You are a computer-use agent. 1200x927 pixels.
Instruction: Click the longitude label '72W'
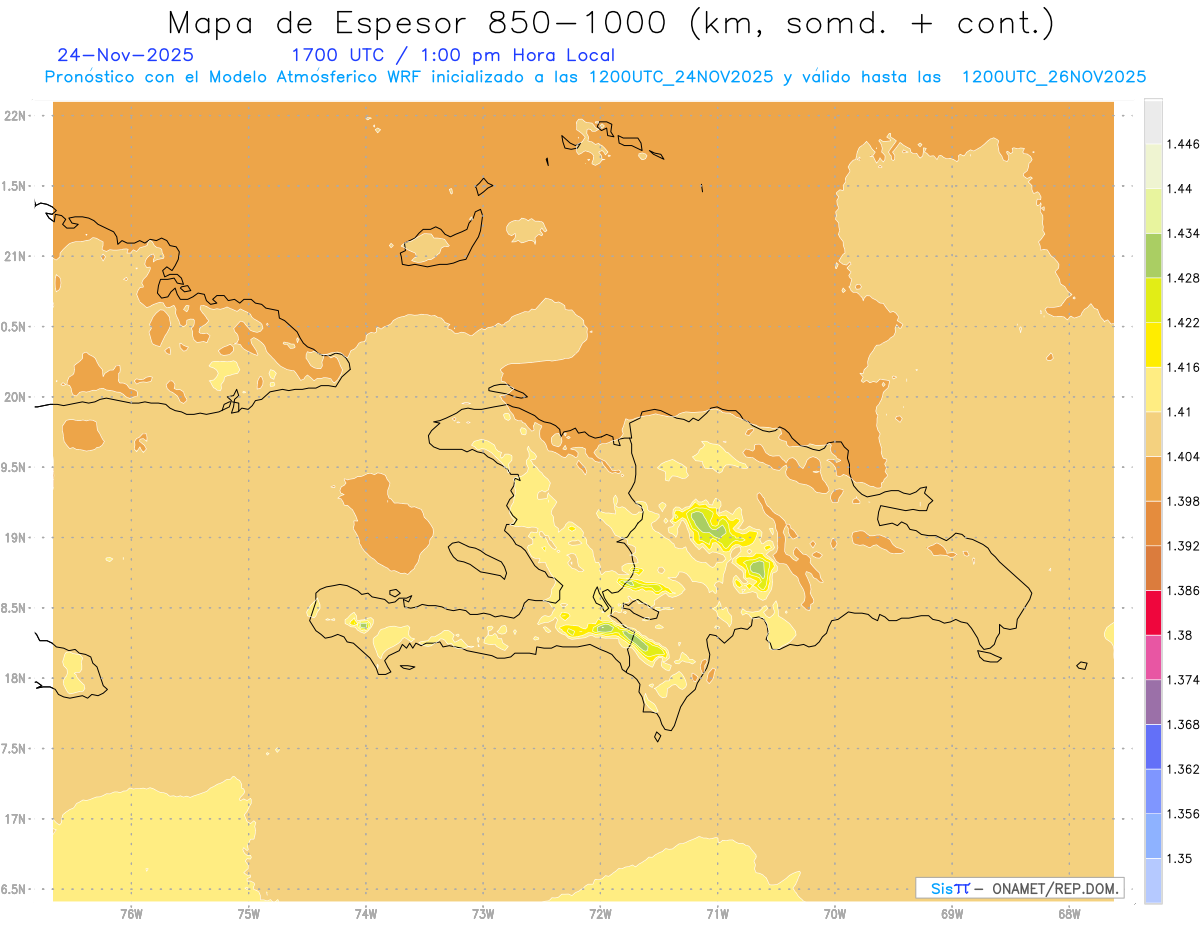(600, 913)
